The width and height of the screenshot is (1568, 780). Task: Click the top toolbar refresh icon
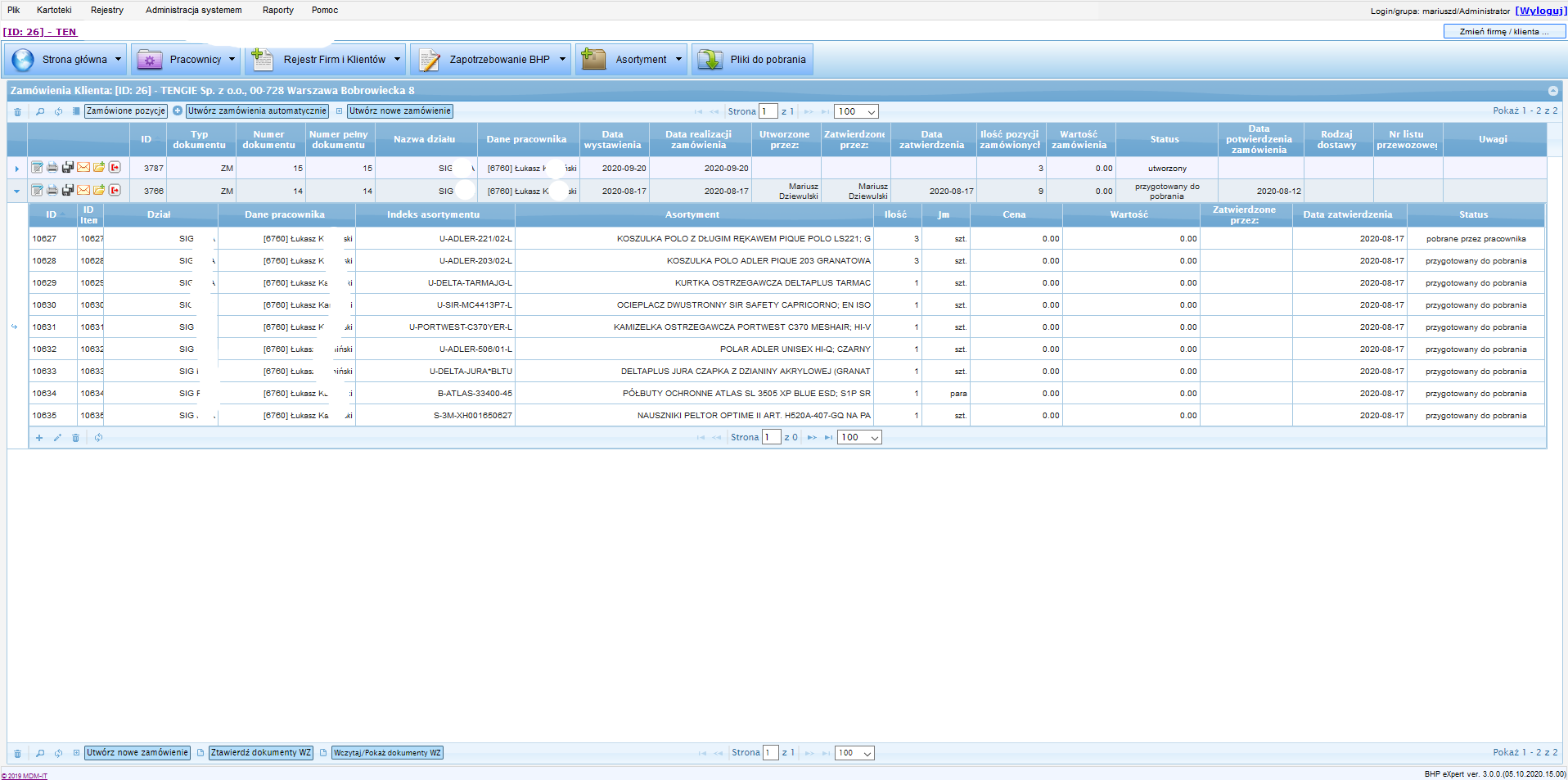click(58, 111)
